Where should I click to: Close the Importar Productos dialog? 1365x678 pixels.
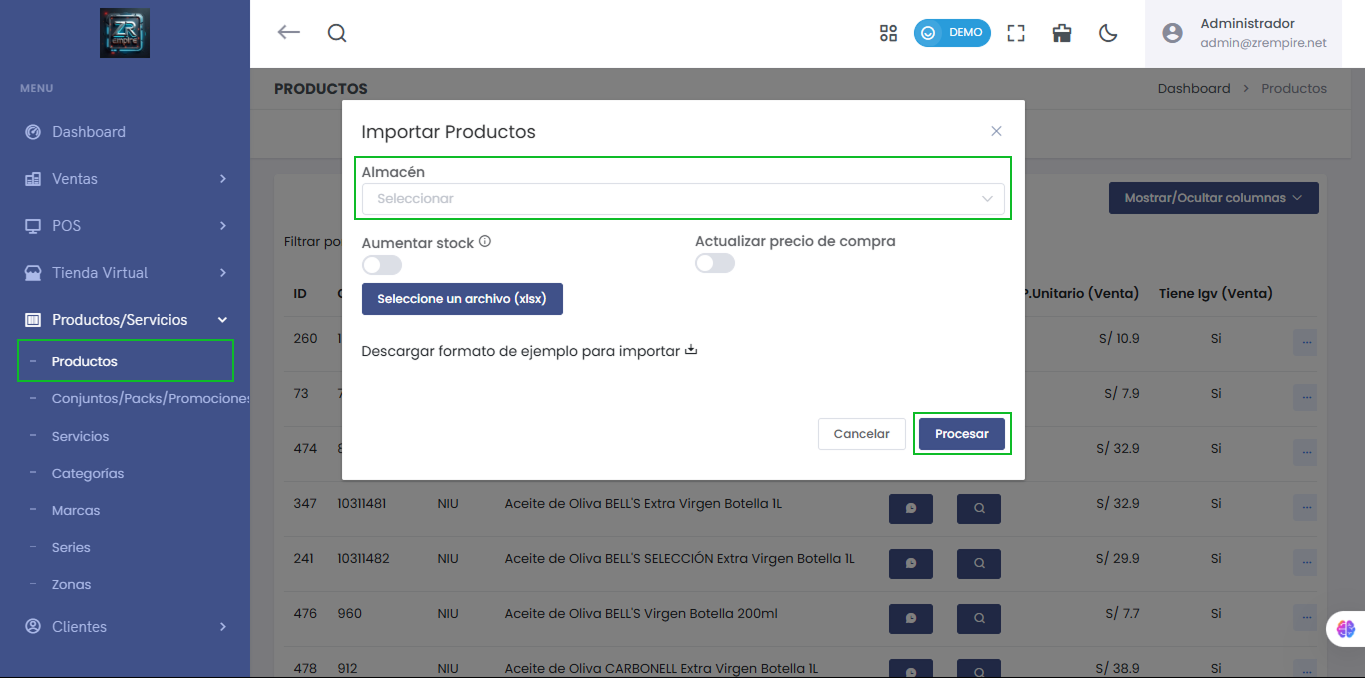pyautogui.click(x=996, y=131)
